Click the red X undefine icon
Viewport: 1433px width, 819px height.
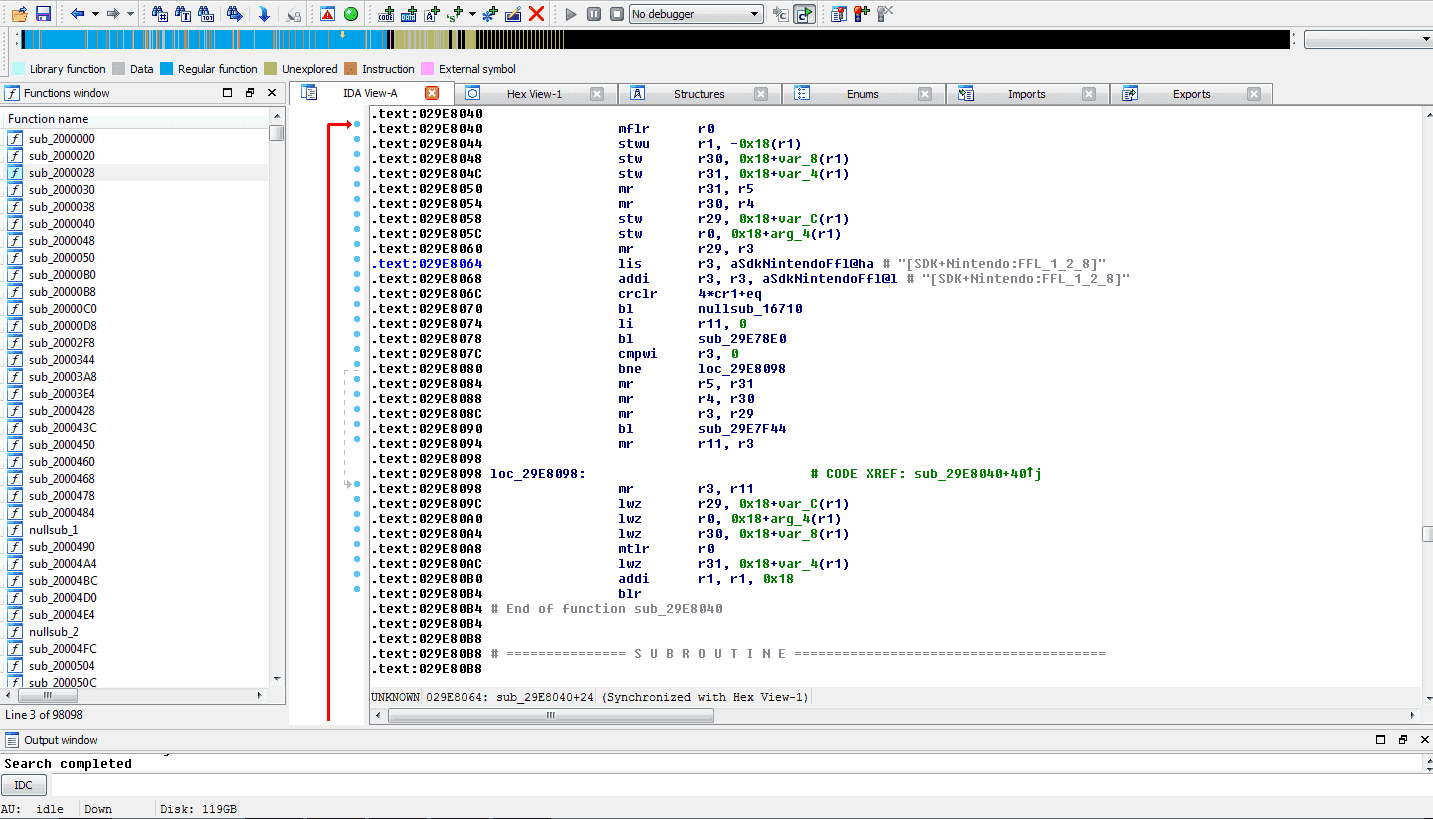coord(537,14)
